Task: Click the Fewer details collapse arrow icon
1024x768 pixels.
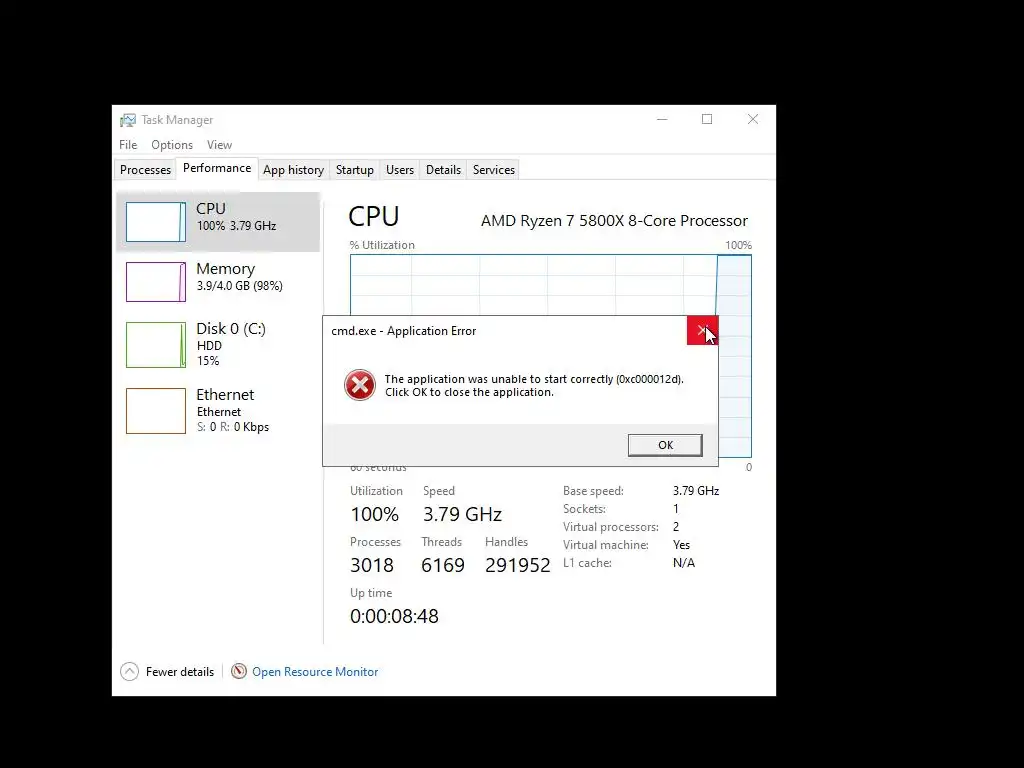Action: tap(129, 671)
